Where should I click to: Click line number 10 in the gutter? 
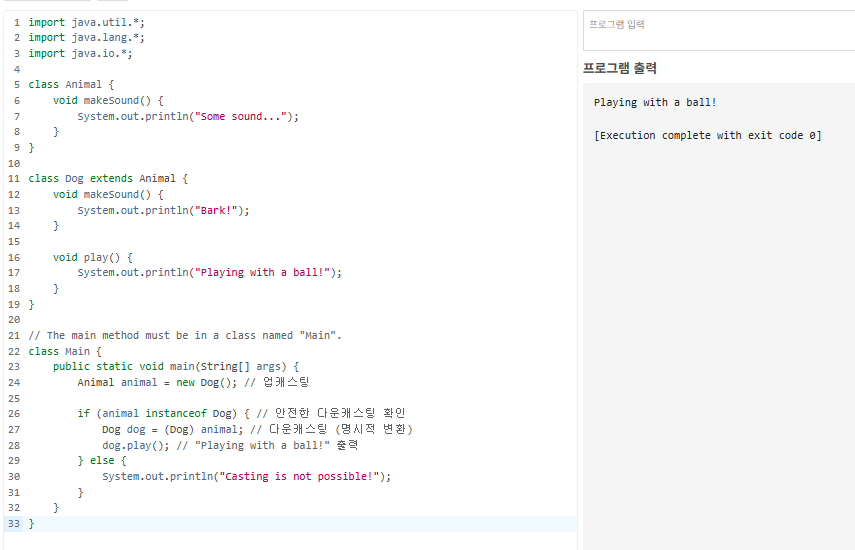[x=14, y=164]
